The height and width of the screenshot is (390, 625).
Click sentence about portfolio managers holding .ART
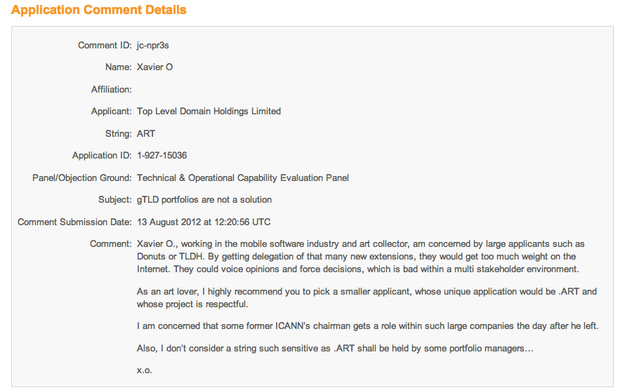(335, 349)
